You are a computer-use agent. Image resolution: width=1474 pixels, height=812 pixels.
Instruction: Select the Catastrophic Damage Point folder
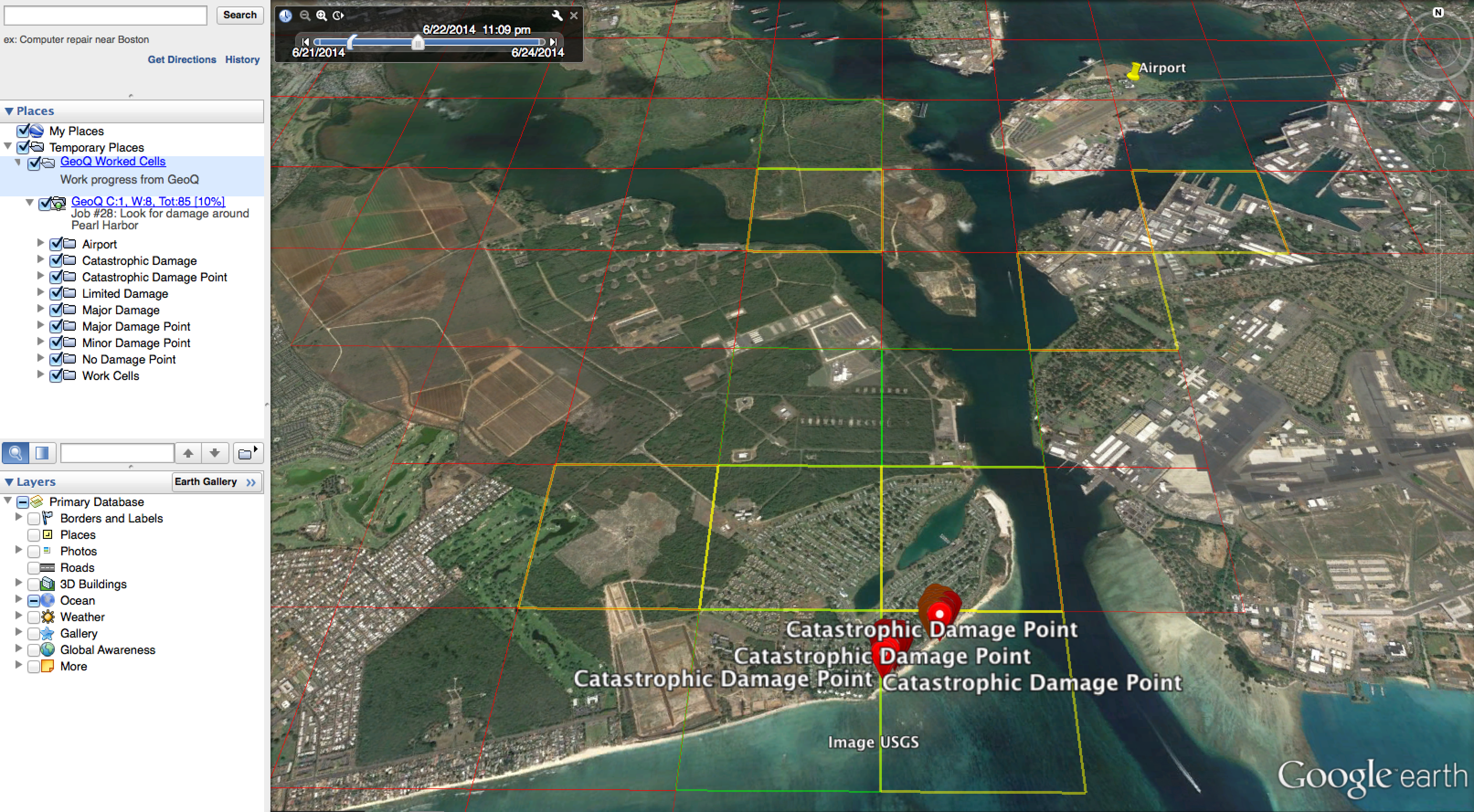tap(154, 277)
